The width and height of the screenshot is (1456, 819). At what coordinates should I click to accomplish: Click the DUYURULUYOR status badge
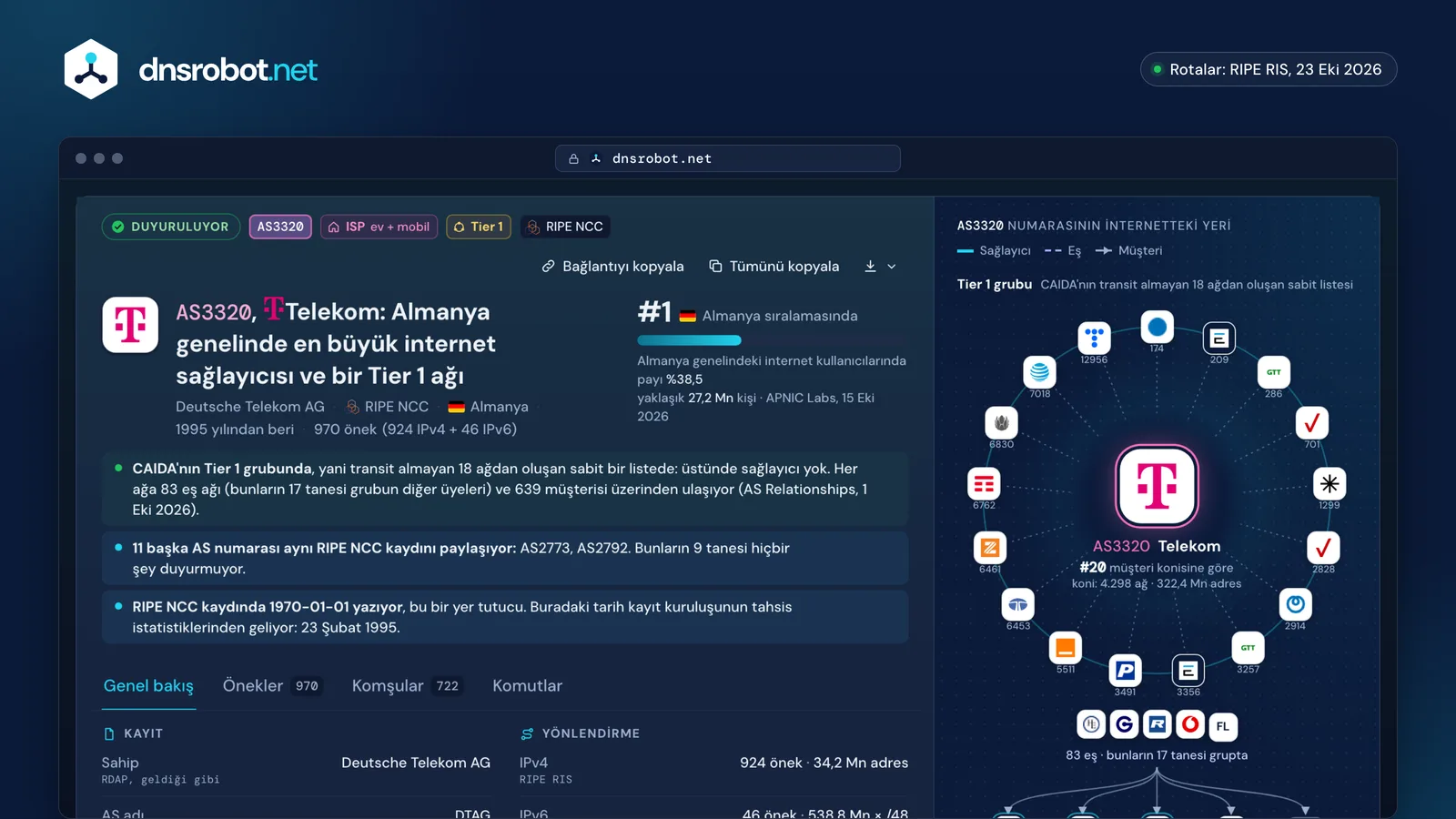tap(171, 227)
